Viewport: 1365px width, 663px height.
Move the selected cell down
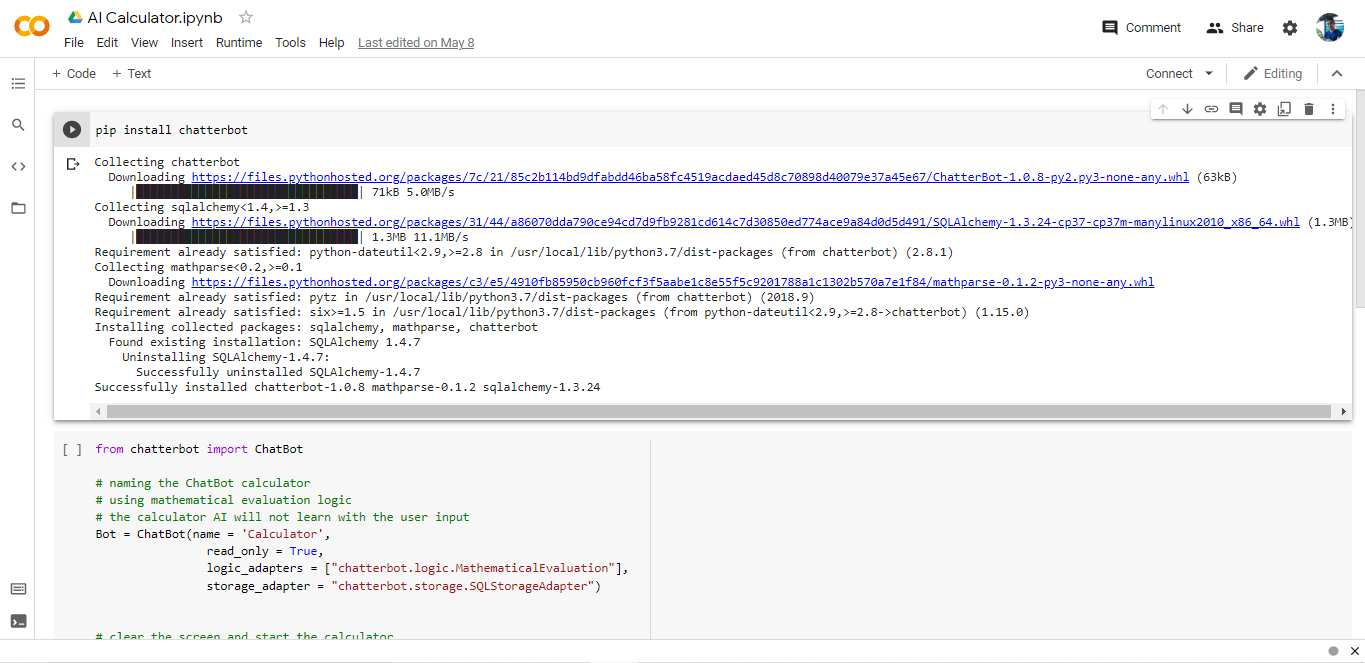point(1187,109)
